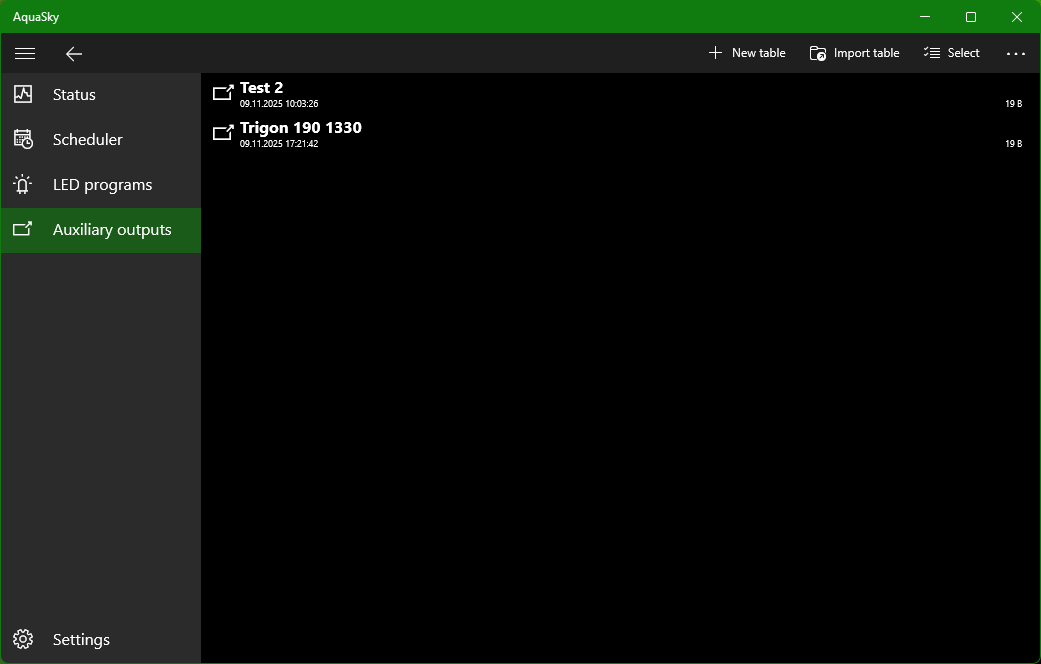Open the Test 2 table entry
Screen dimensions: 1041x664
click(262, 88)
